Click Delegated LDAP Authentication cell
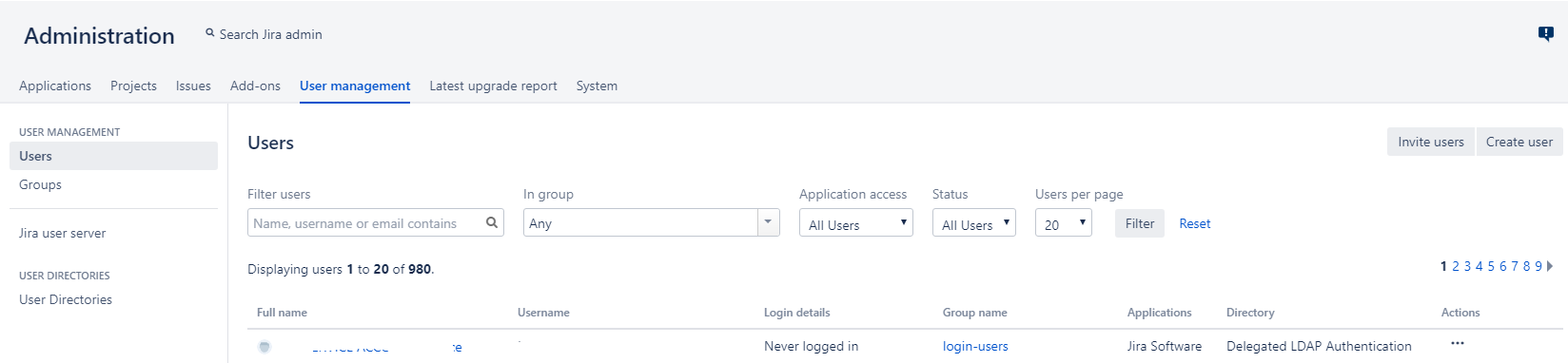 click(x=1319, y=346)
